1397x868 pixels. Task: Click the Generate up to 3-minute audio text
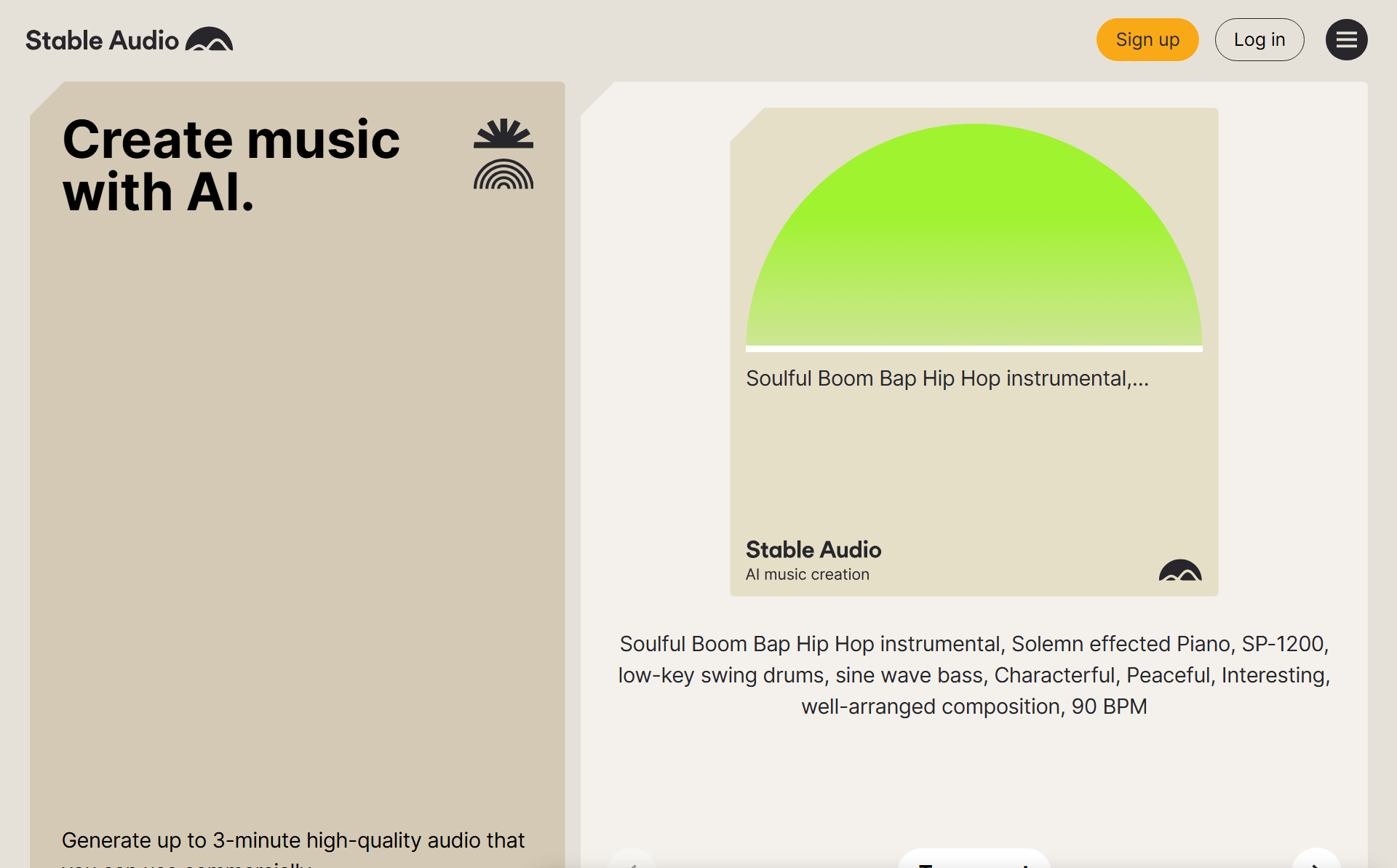coord(293,840)
